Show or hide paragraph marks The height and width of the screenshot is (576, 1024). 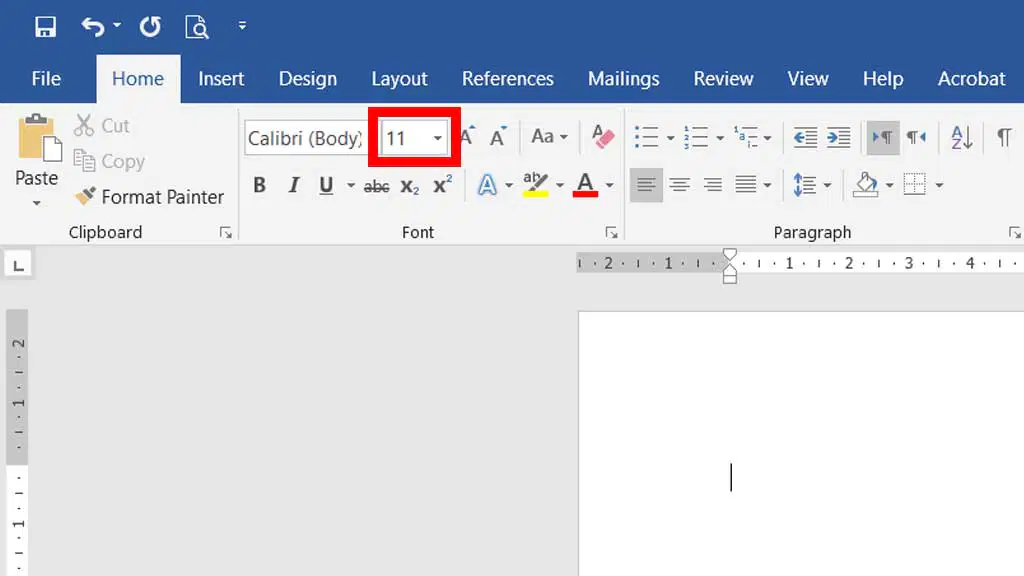pyautogui.click(x=1004, y=138)
